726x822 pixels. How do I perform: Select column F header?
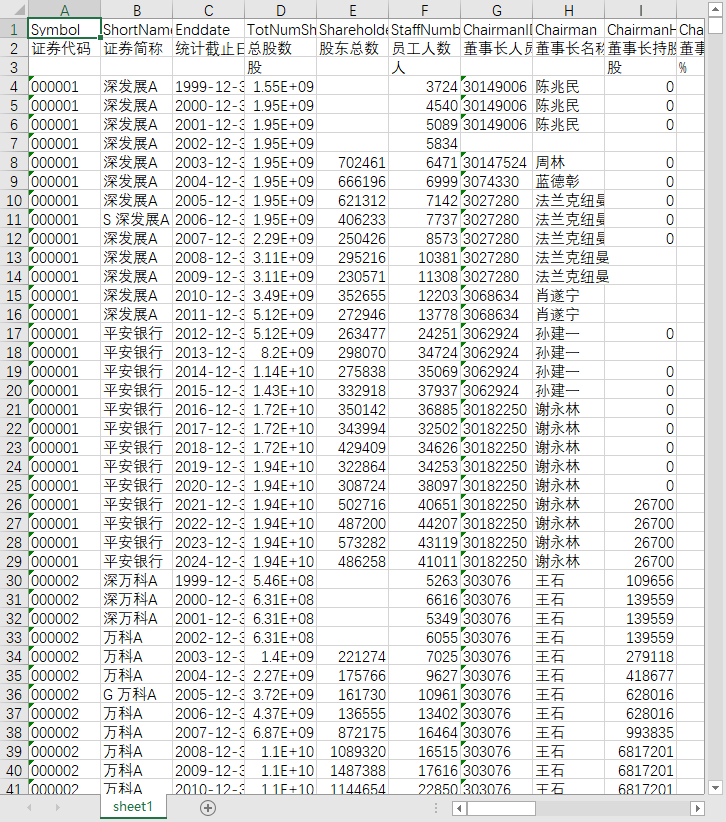[x=425, y=10]
